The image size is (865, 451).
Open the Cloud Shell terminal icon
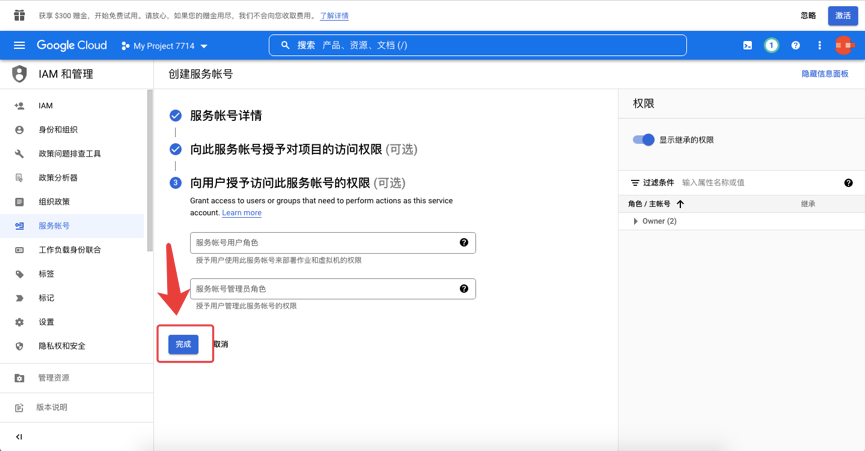tap(747, 45)
